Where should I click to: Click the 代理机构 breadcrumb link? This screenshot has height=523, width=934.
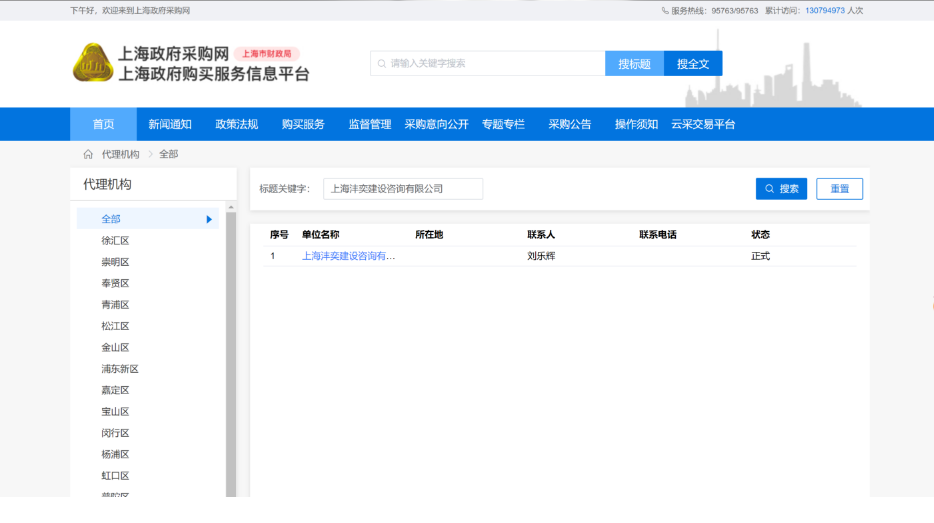[120, 154]
